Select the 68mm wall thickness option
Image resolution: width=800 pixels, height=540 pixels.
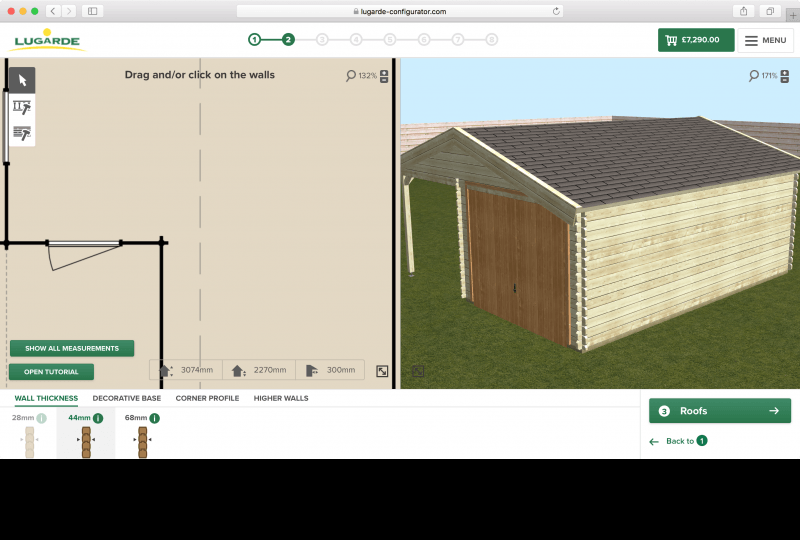click(x=142, y=434)
